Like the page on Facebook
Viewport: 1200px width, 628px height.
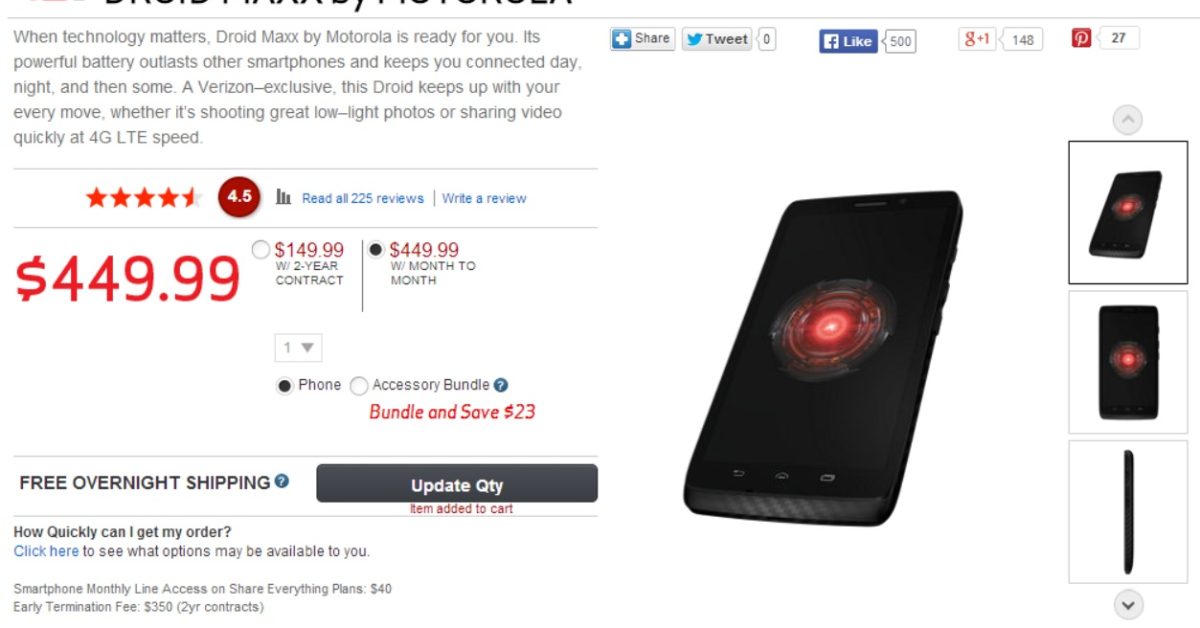[848, 41]
